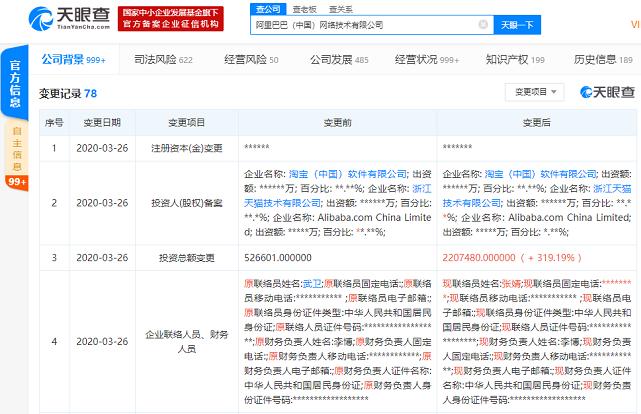The height and width of the screenshot is (414, 641).
Task: Open the 武卫 contact name link
Action: 312,284
